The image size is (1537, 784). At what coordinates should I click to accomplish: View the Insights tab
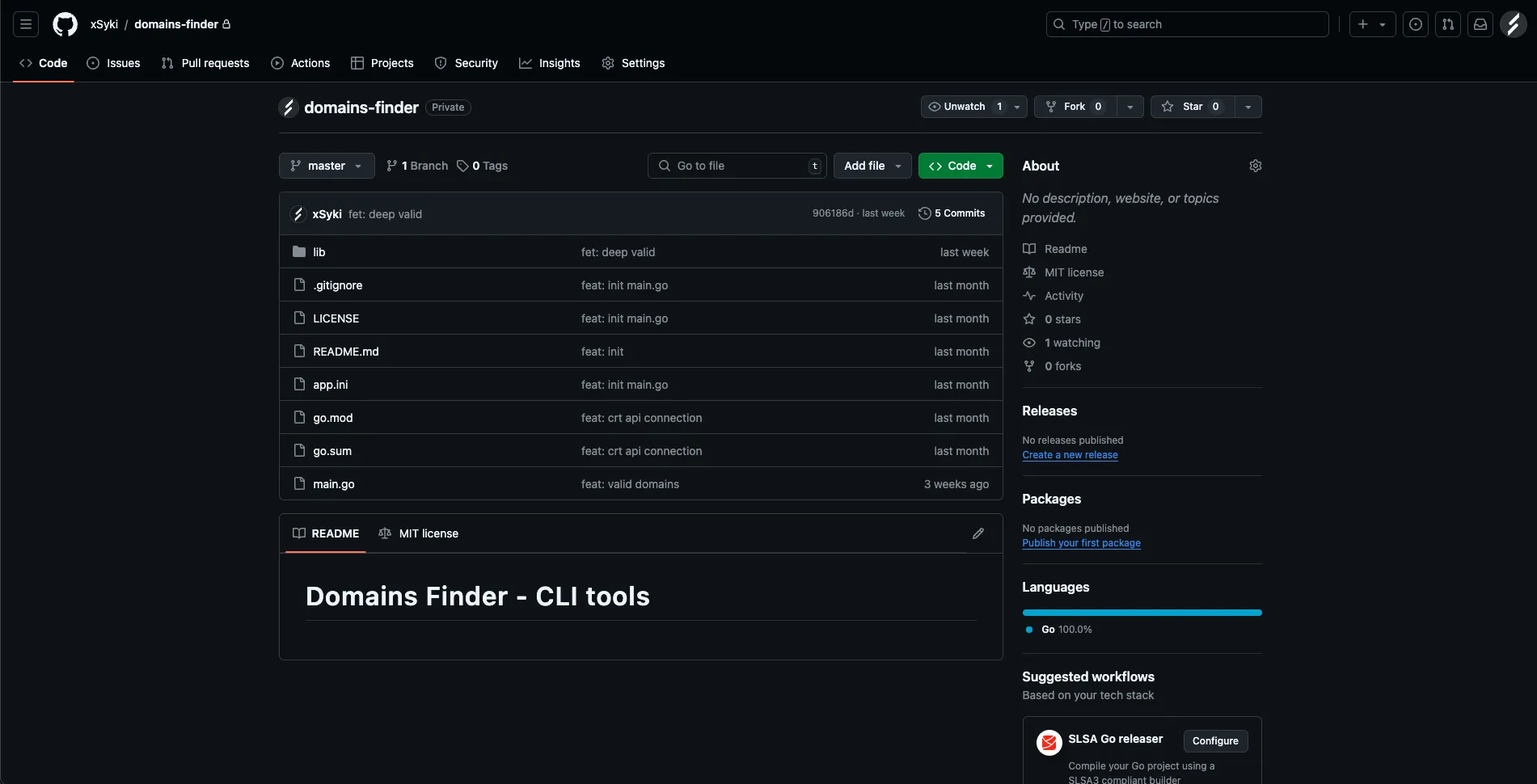[x=550, y=63]
